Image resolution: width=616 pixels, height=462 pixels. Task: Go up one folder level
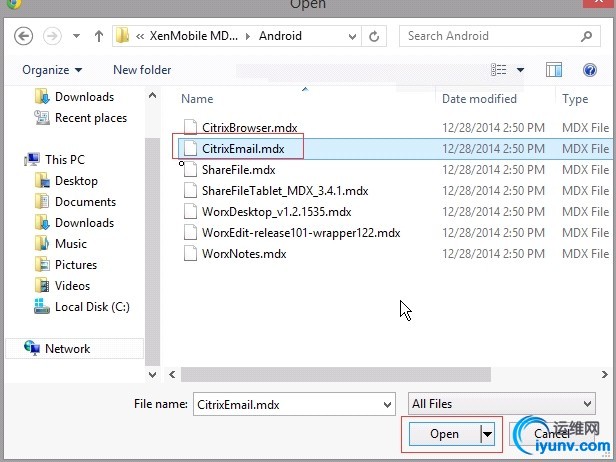[x=99, y=36]
